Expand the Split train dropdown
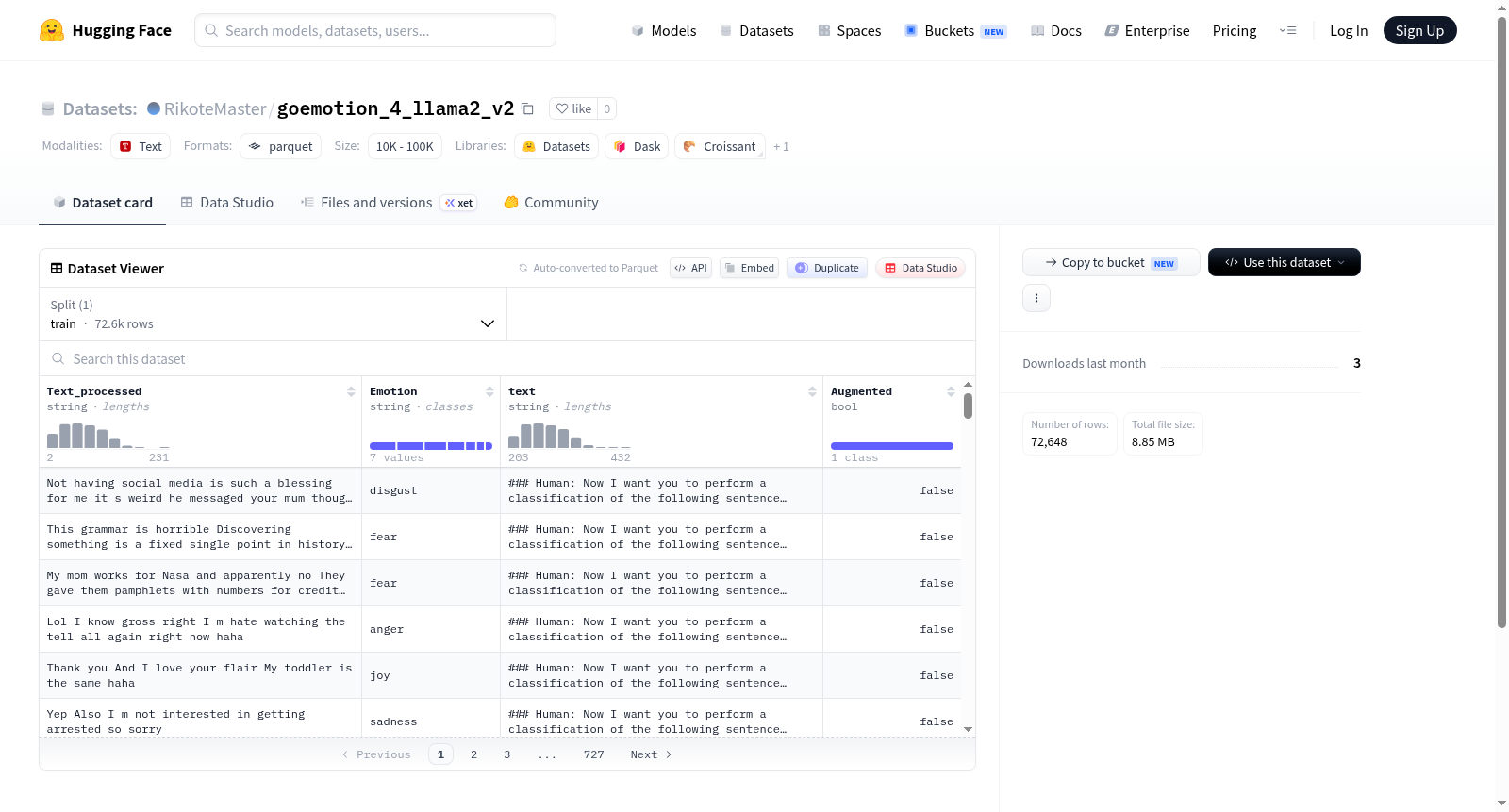1509x812 pixels. (x=273, y=314)
